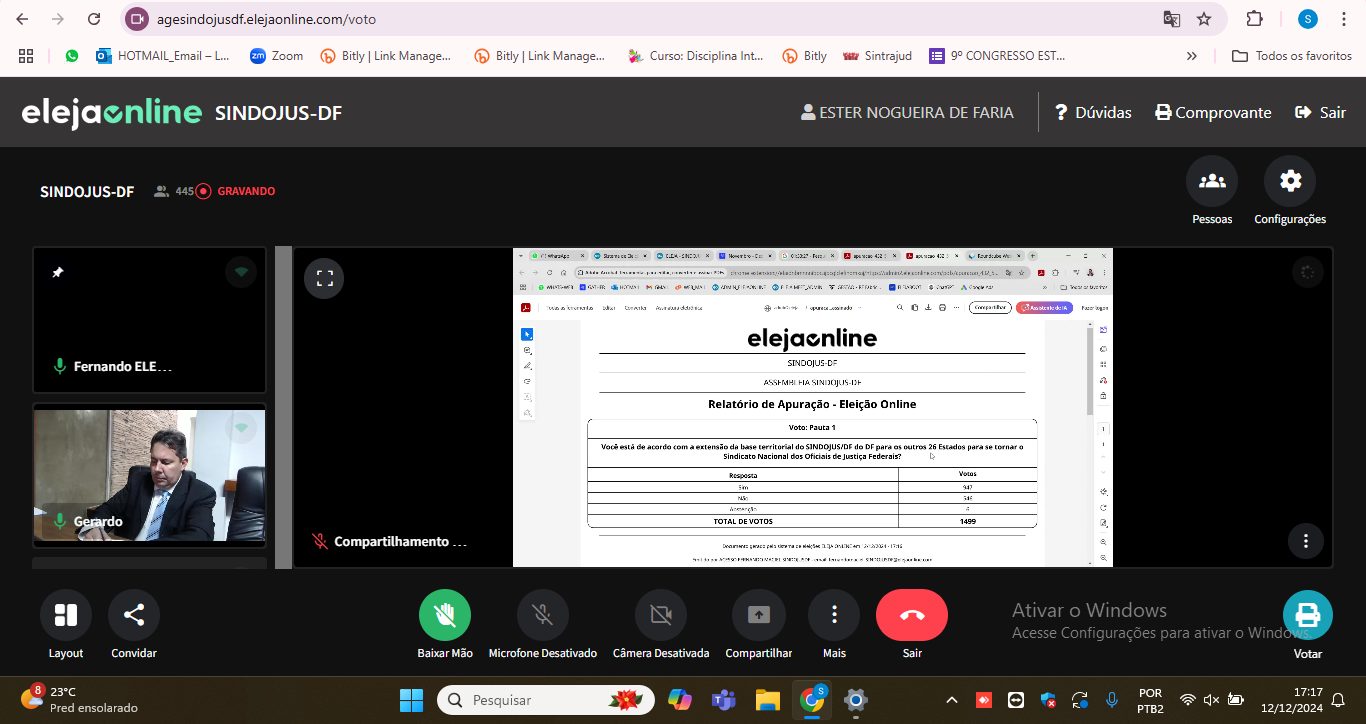Image resolution: width=1366 pixels, height=724 pixels.
Task: Click the Votar printer icon button
Action: click(1307, 615)
